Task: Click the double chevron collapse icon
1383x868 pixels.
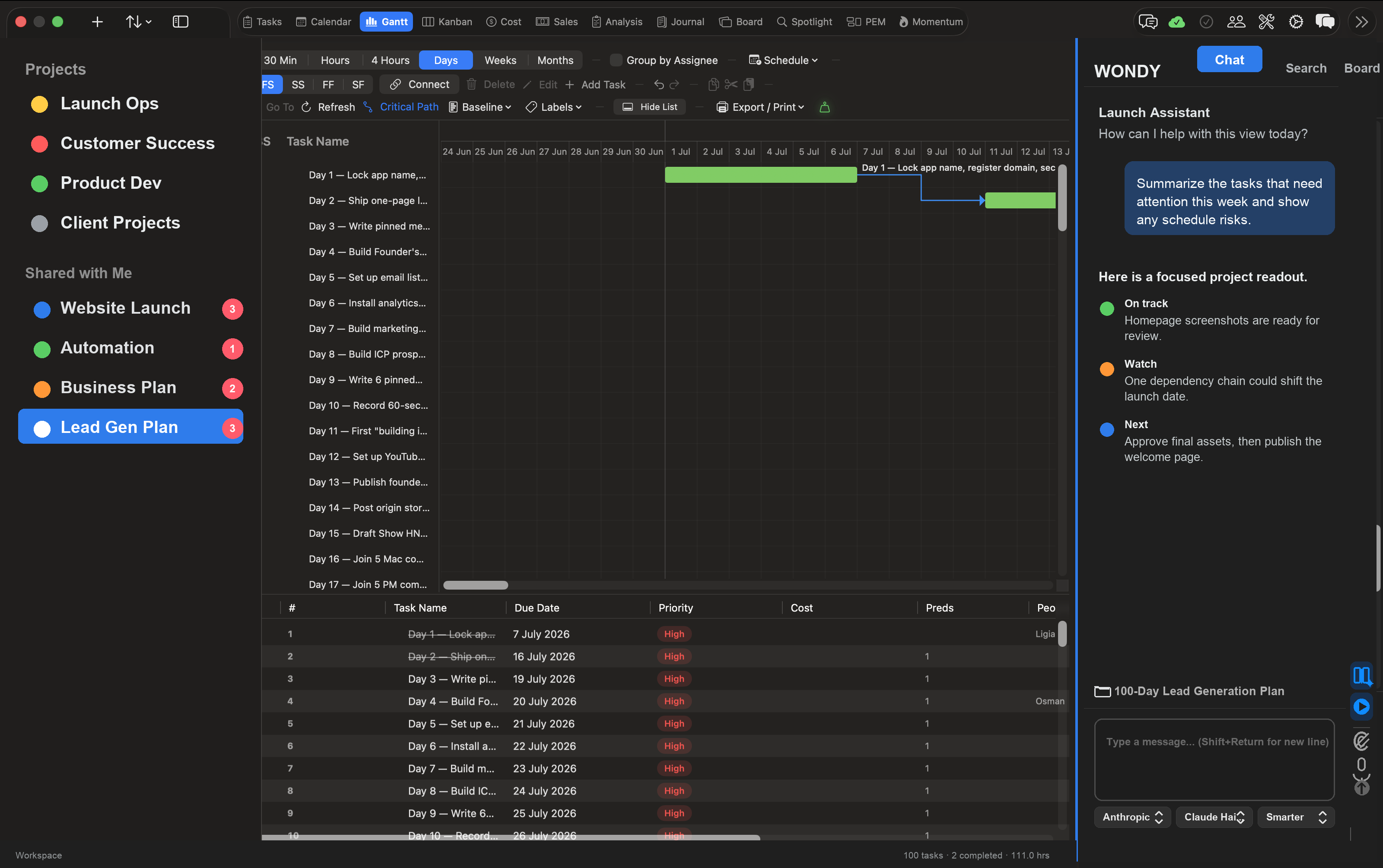Action: click(1361, 22)
